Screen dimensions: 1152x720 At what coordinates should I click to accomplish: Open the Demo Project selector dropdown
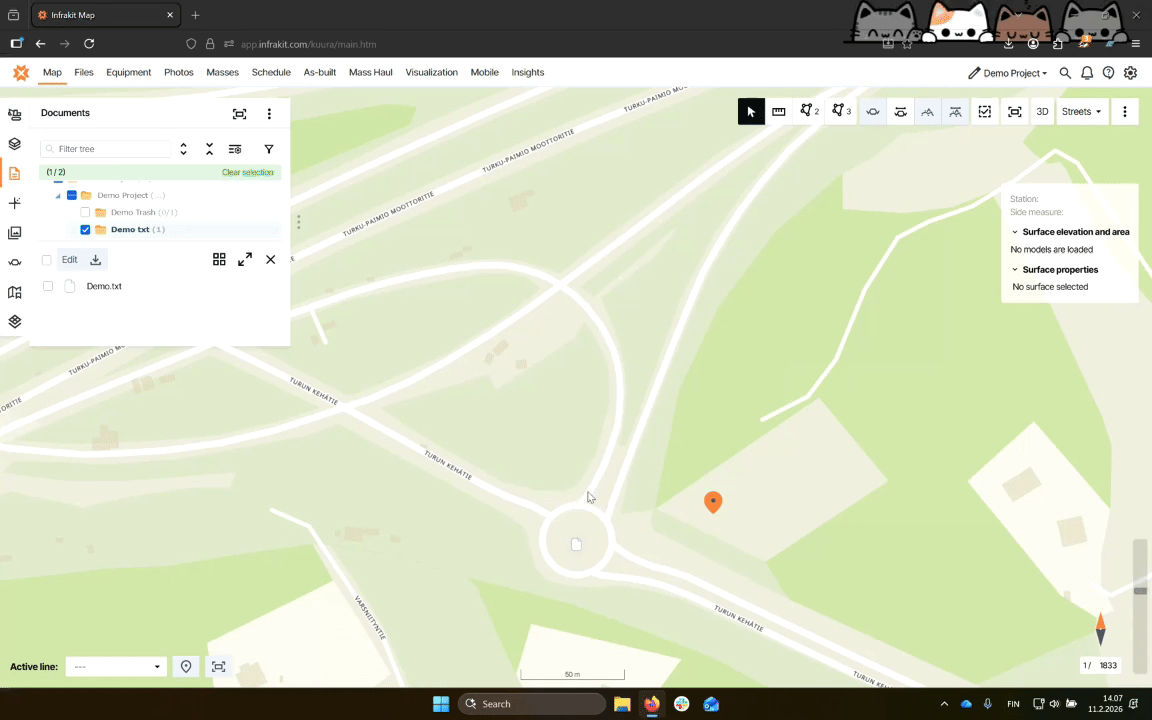[x=1007, y=73]
